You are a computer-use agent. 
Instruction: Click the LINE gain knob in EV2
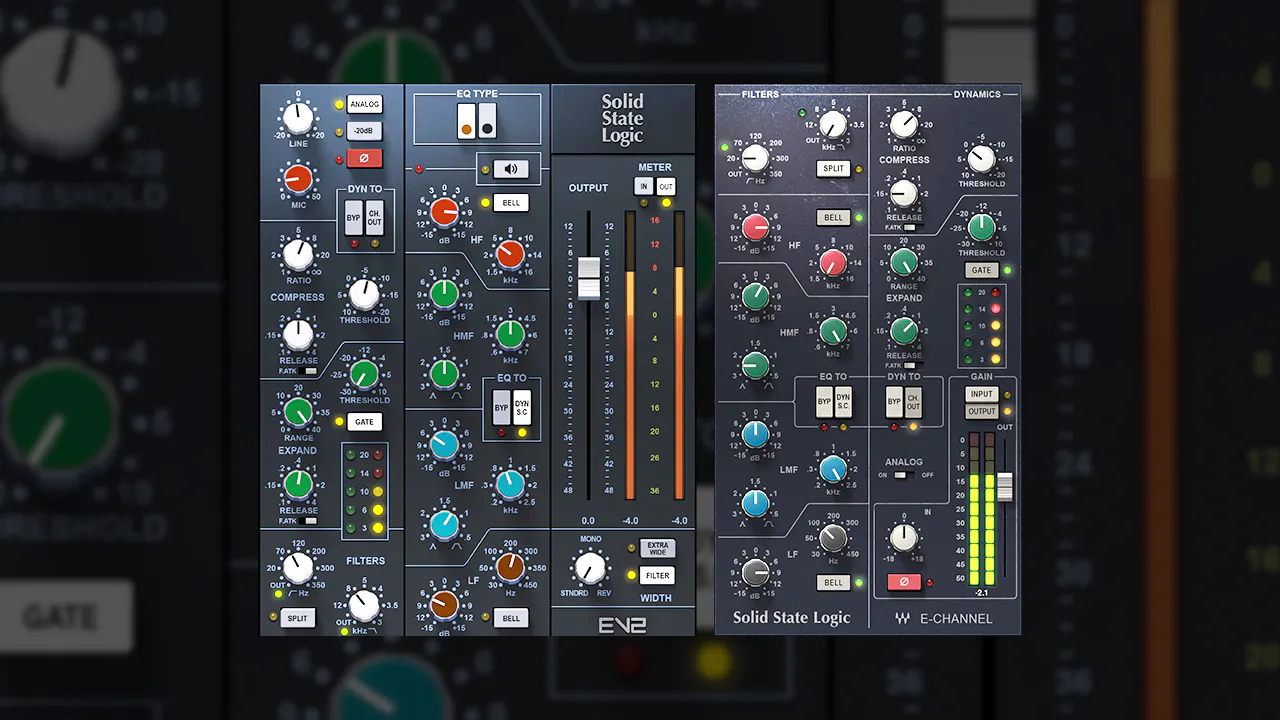[x=297, y=118]
